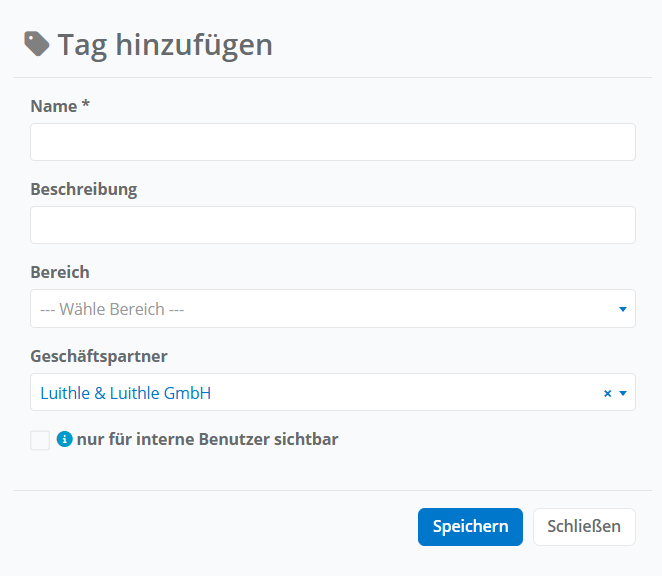The height and width of the screenshot is (576, 662).
Task: Focus the Name text field
Action: point(333,142)
